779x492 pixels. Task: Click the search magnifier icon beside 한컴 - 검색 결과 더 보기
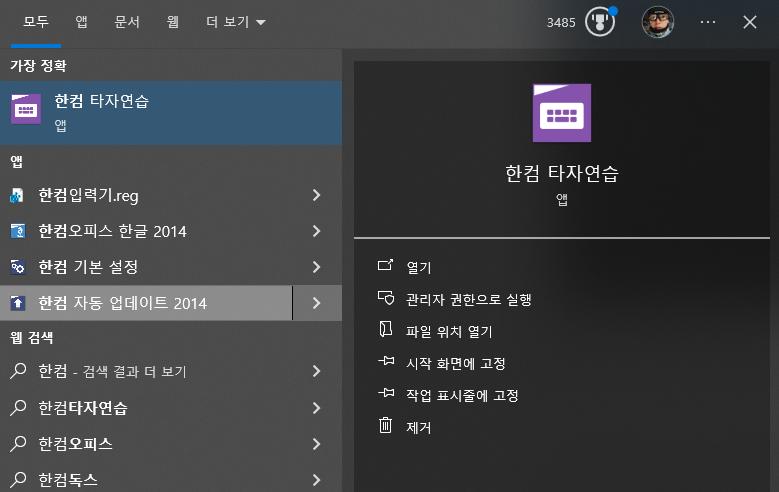tap(18, 371)
